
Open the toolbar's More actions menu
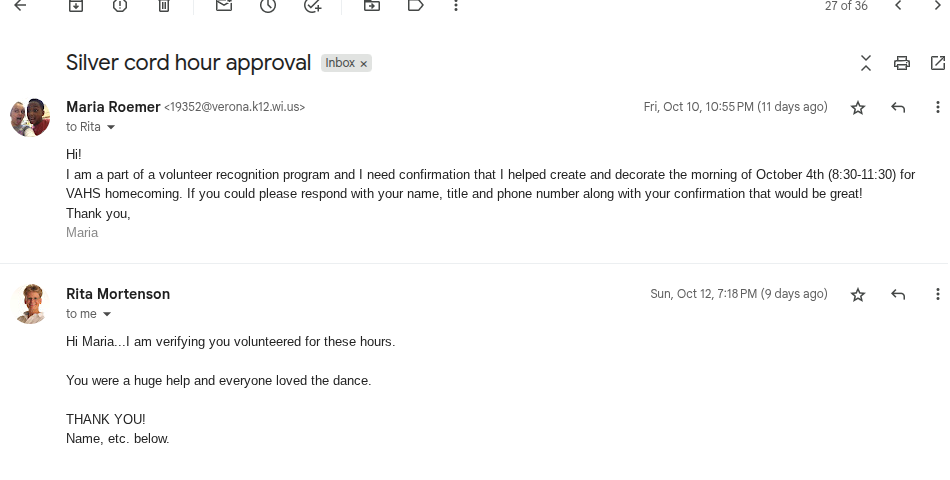pos(456,6)
